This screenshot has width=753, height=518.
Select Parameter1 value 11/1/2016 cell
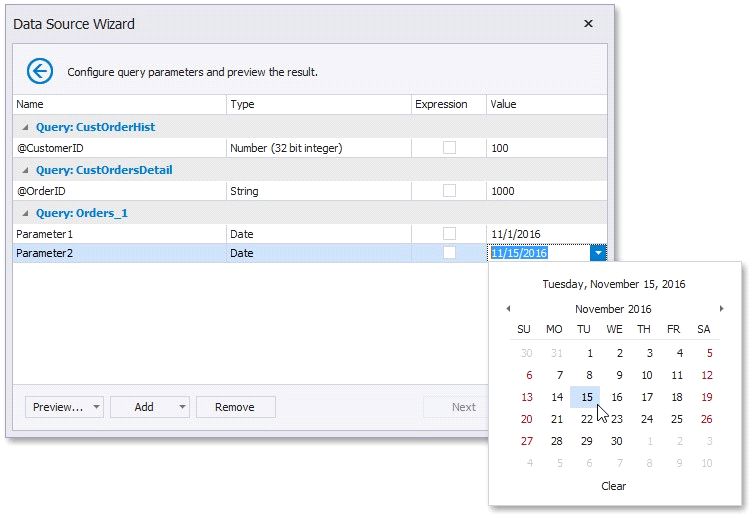(x=545, y=233)
